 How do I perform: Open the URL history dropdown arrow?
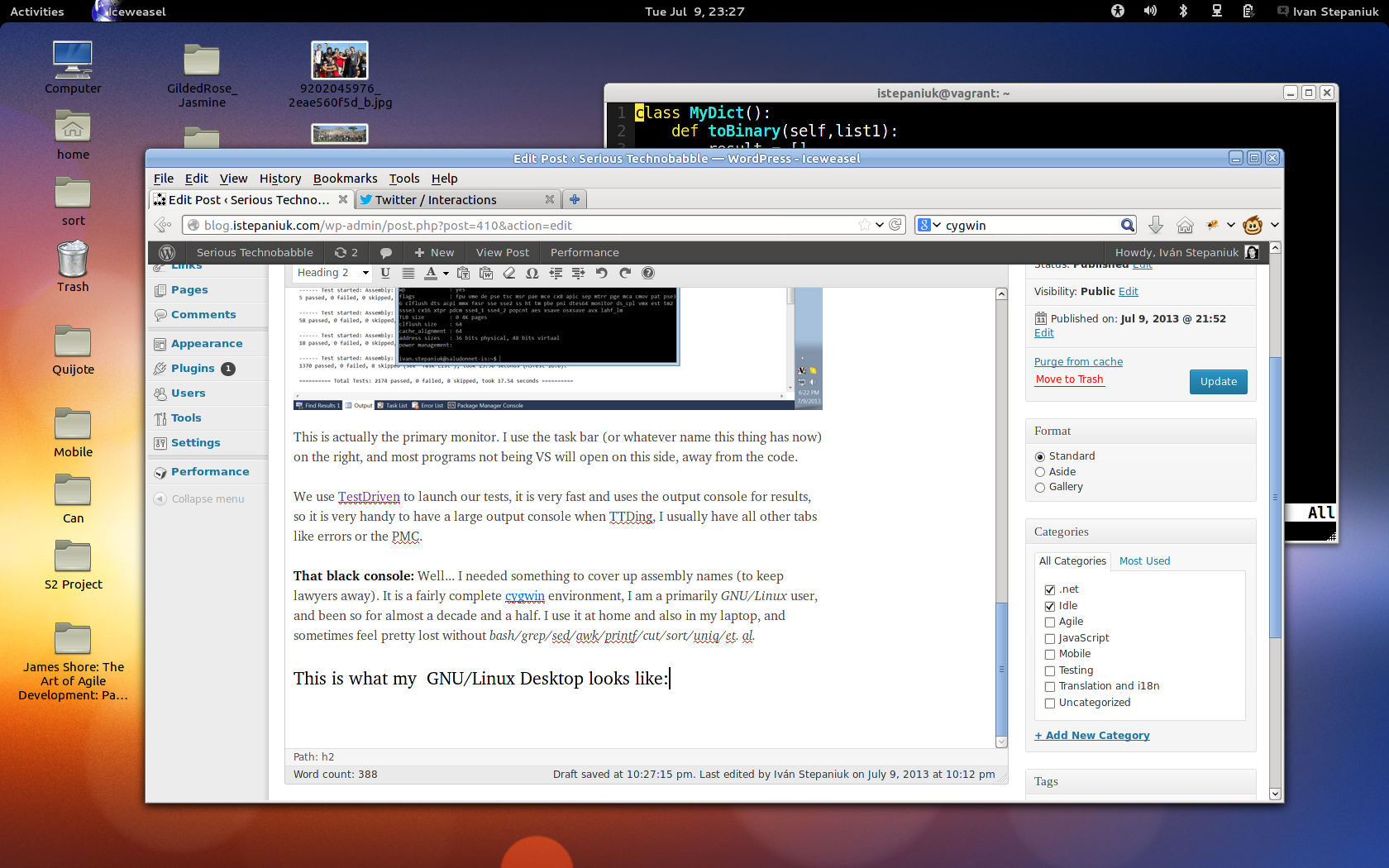tap(880, 225)
